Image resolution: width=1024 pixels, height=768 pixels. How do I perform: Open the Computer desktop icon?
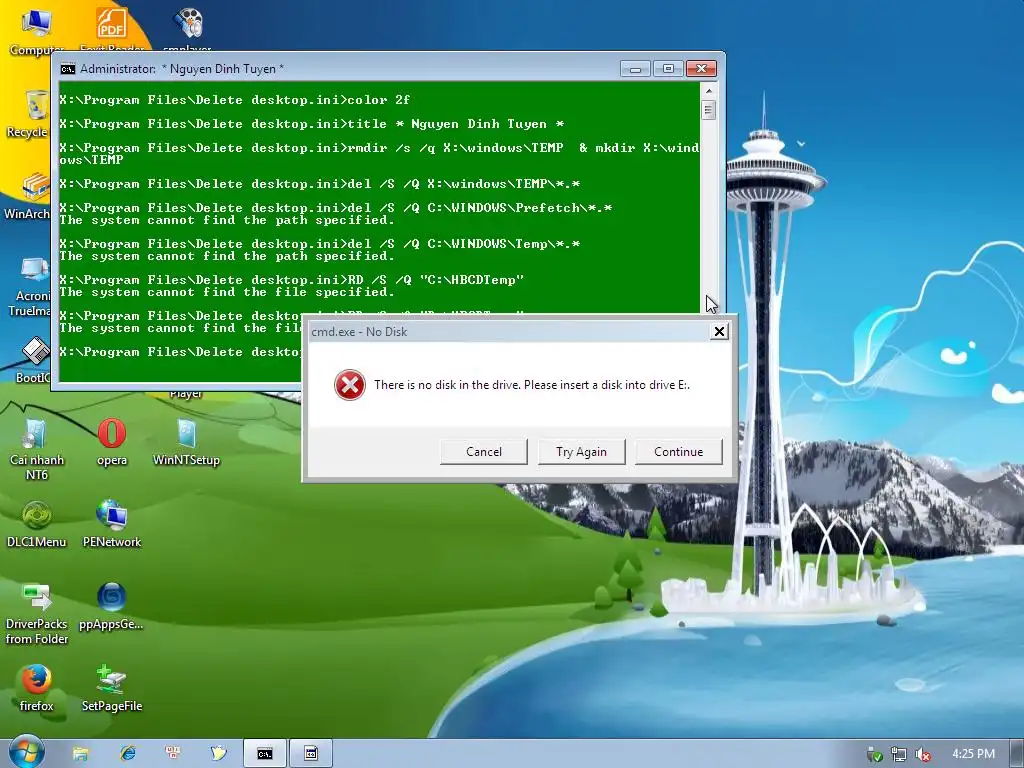tap(37, 30)
